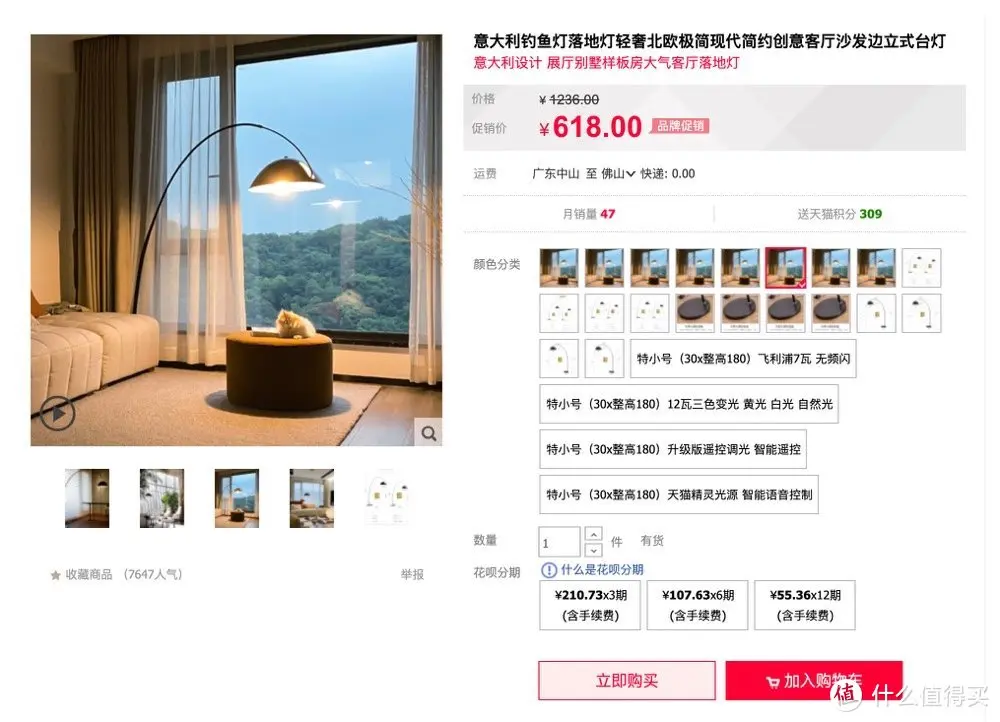Choose the first color classification thumbnail
Screen dimensions: 1000x722
(x=559, y=267)
